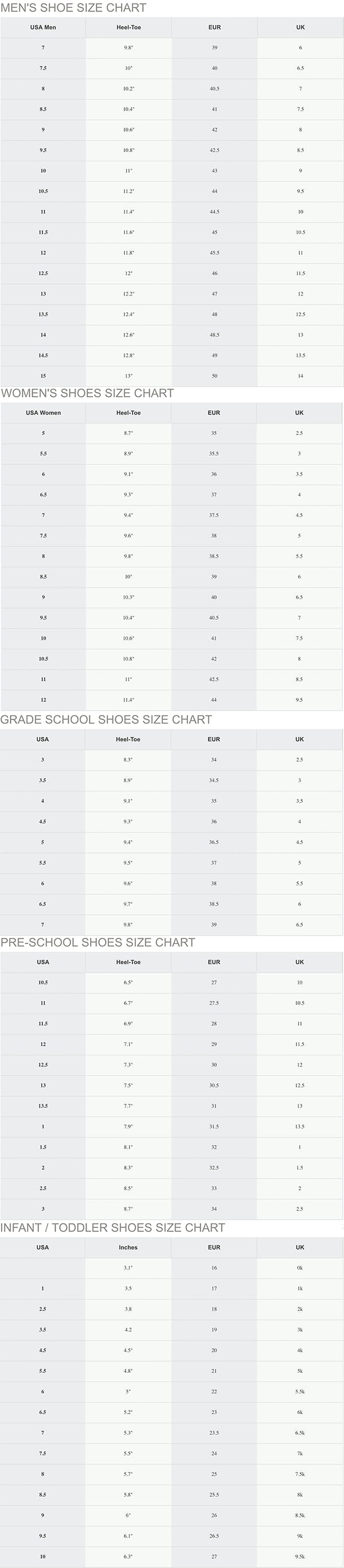The height and width of the screenshot is (1568, 344).
Task: Select USA Men size 10.5 row label
Action: (x=43, y=191)
